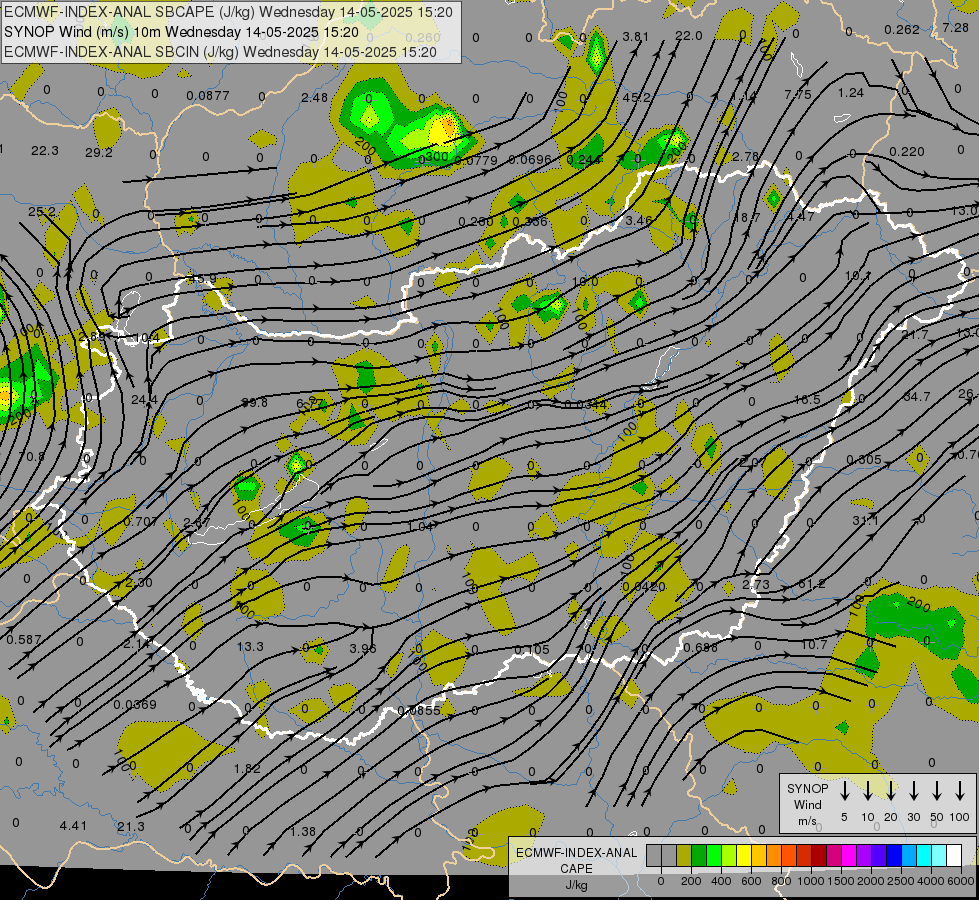The width and height of the screenshot is (979, 900).
Task: Click 'SYNOP Wind m/s' legend label
Action: click(807, 804)
